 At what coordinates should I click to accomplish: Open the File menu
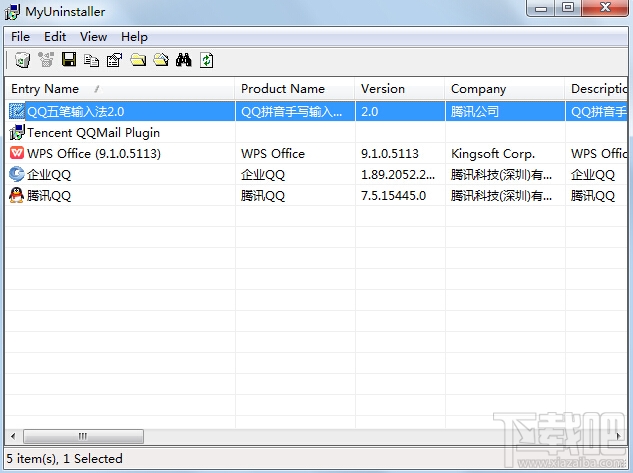(20, 37)
